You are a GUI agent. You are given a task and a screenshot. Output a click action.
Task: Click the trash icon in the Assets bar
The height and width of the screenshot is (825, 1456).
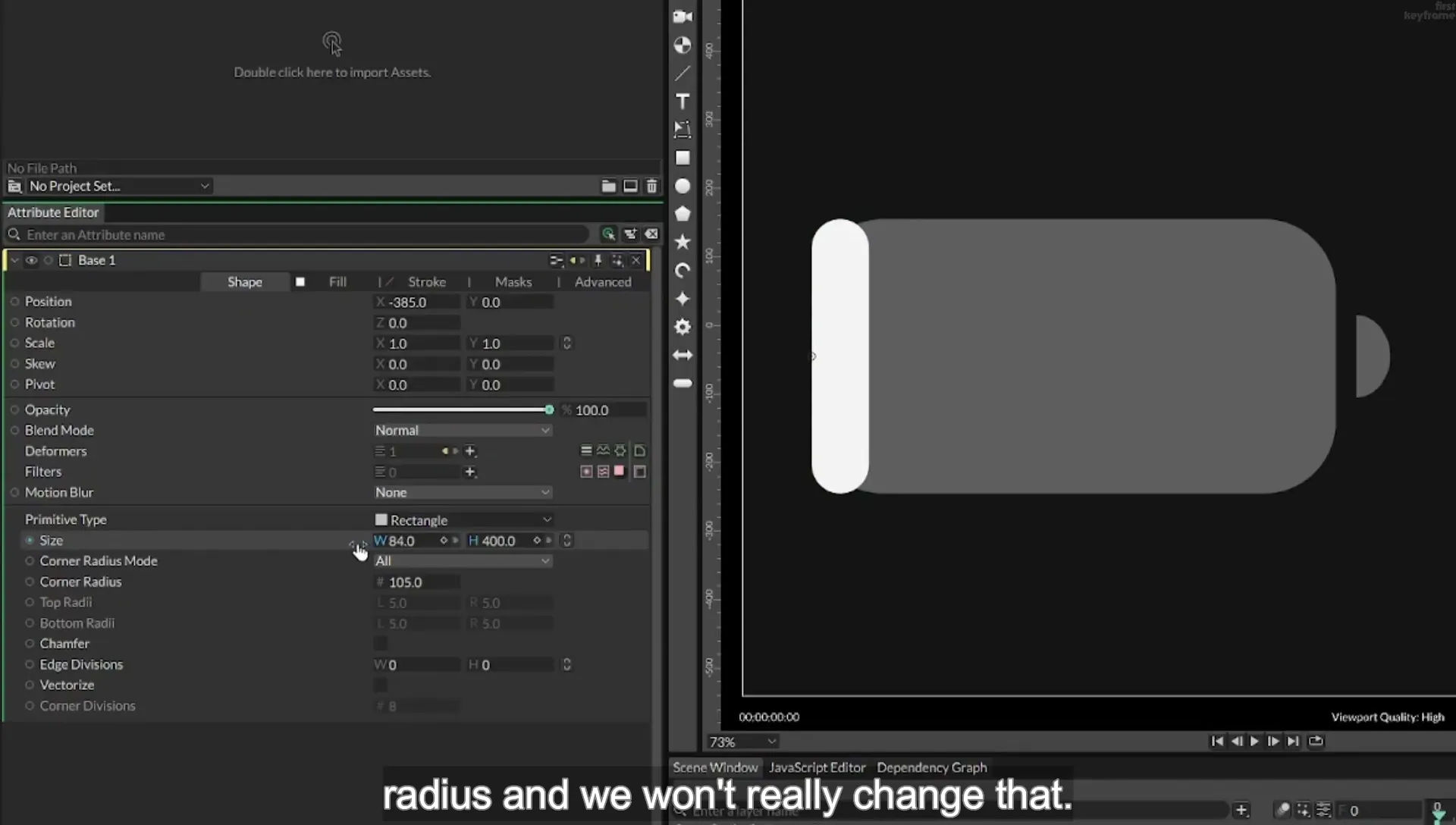[x=651, y=186]
